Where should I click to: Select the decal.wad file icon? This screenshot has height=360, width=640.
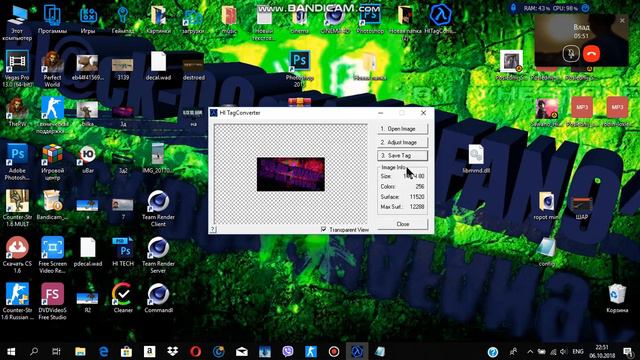click(158, 65)
